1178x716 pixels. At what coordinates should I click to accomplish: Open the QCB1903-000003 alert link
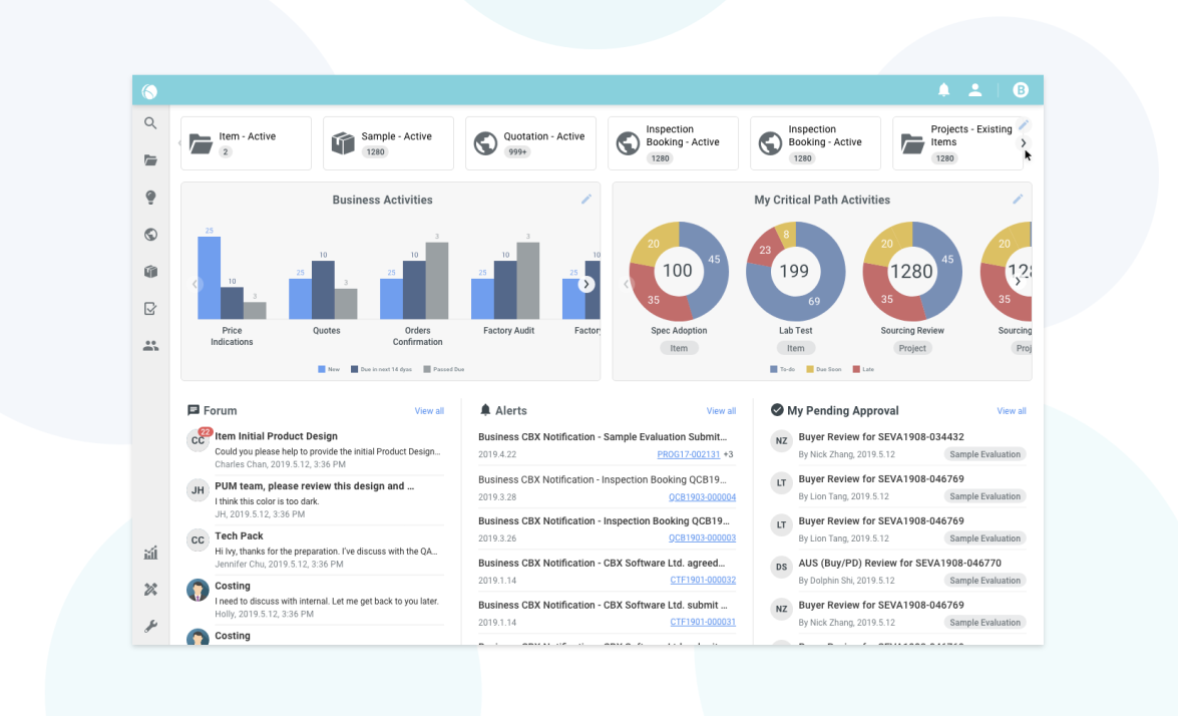coord(702,538)
